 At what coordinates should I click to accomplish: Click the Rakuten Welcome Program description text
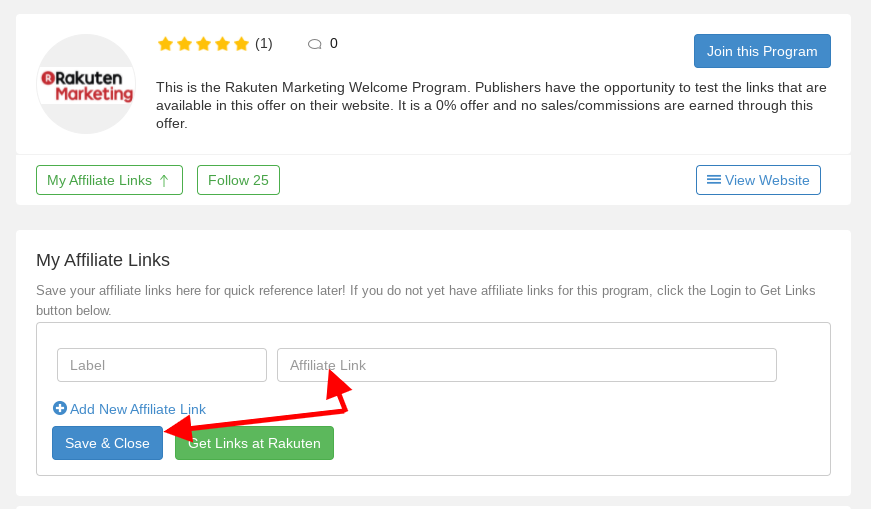click(x=491, y=106)
